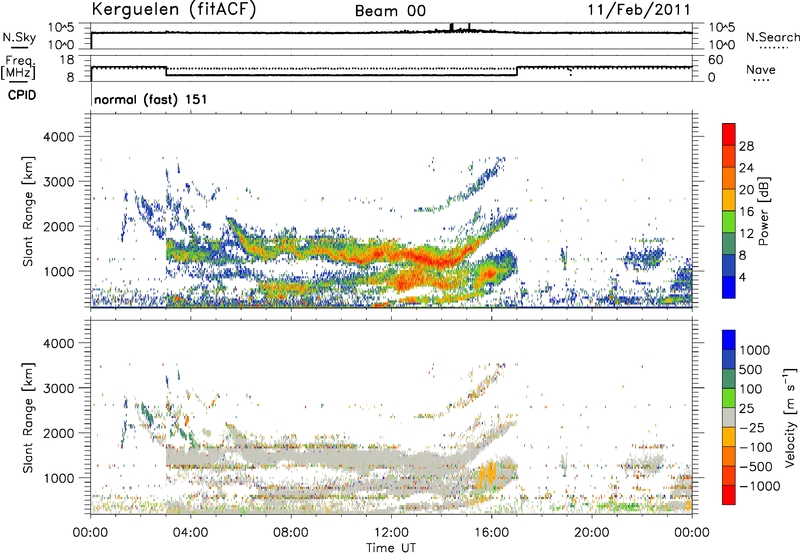The height and width of the screenshot is (554, 800).
Task: Click the -500 label on the velocity colorbar
Action: tap(756, 467)
